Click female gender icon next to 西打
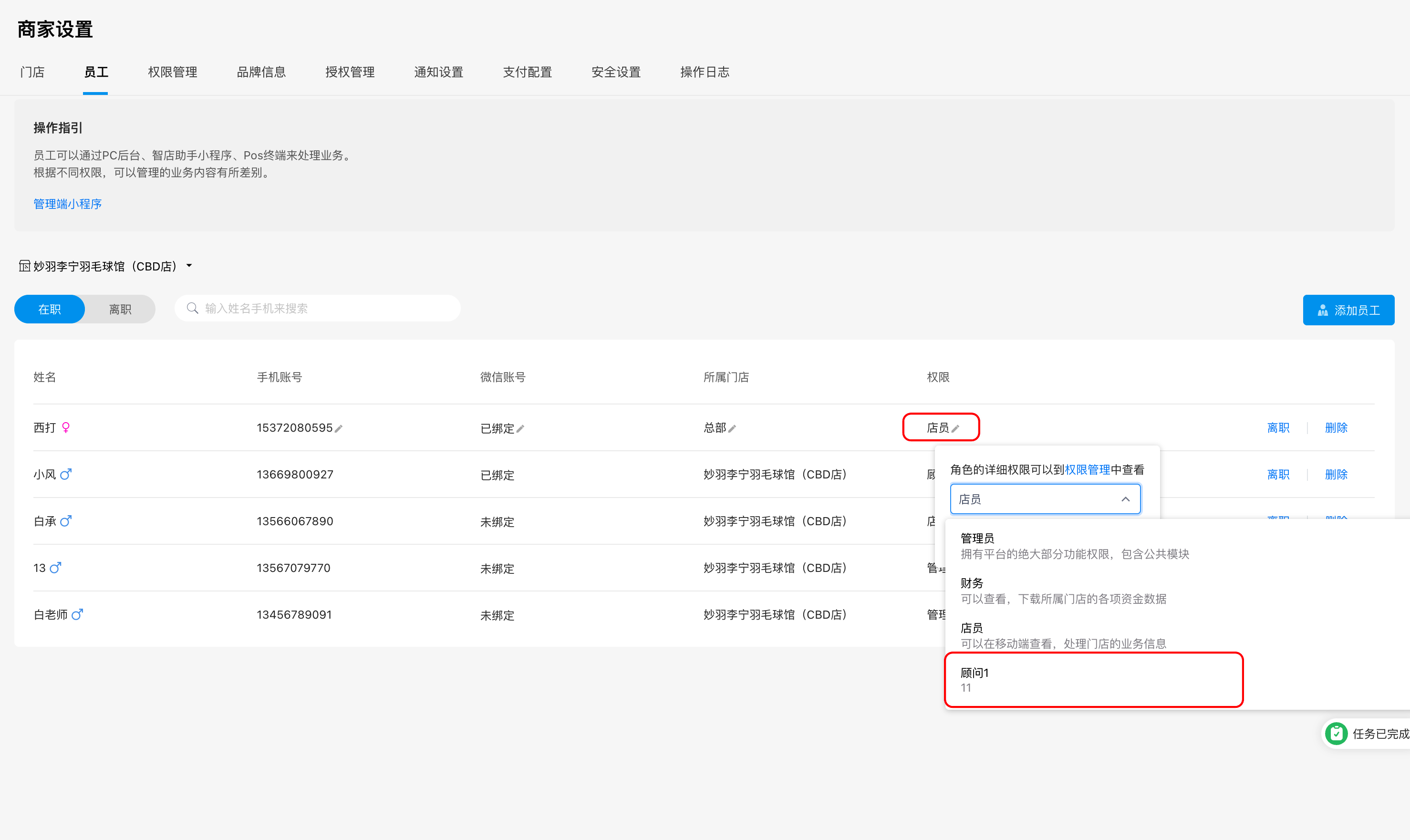The width and height of the screenshot is (1410, 840). [66, 427]
